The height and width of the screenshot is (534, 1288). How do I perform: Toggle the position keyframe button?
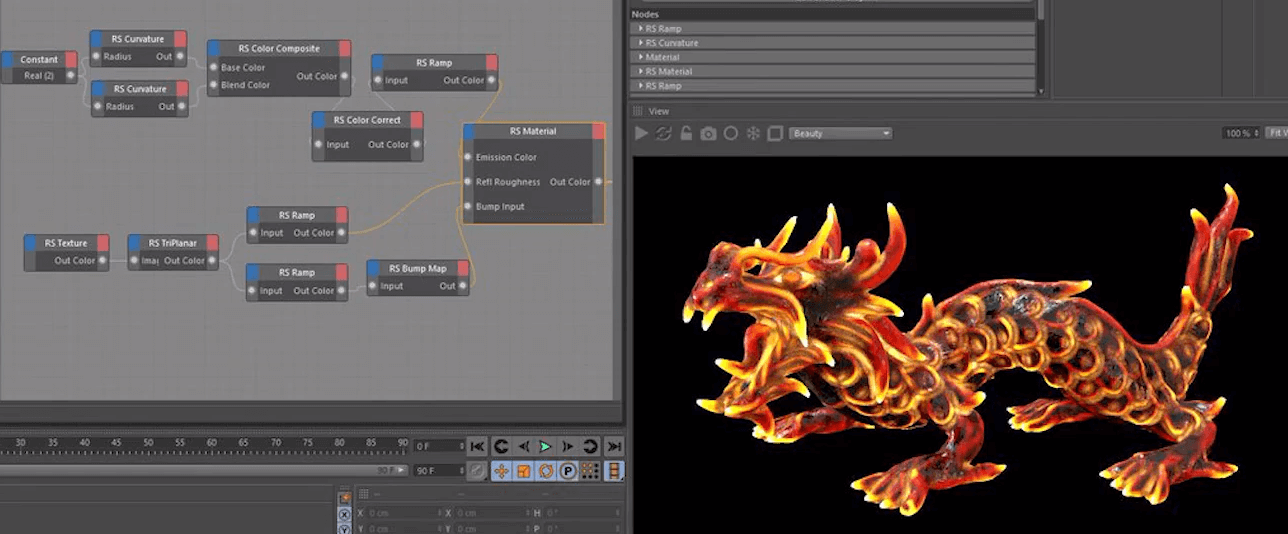pyautogui.click(x=500, y=471)
